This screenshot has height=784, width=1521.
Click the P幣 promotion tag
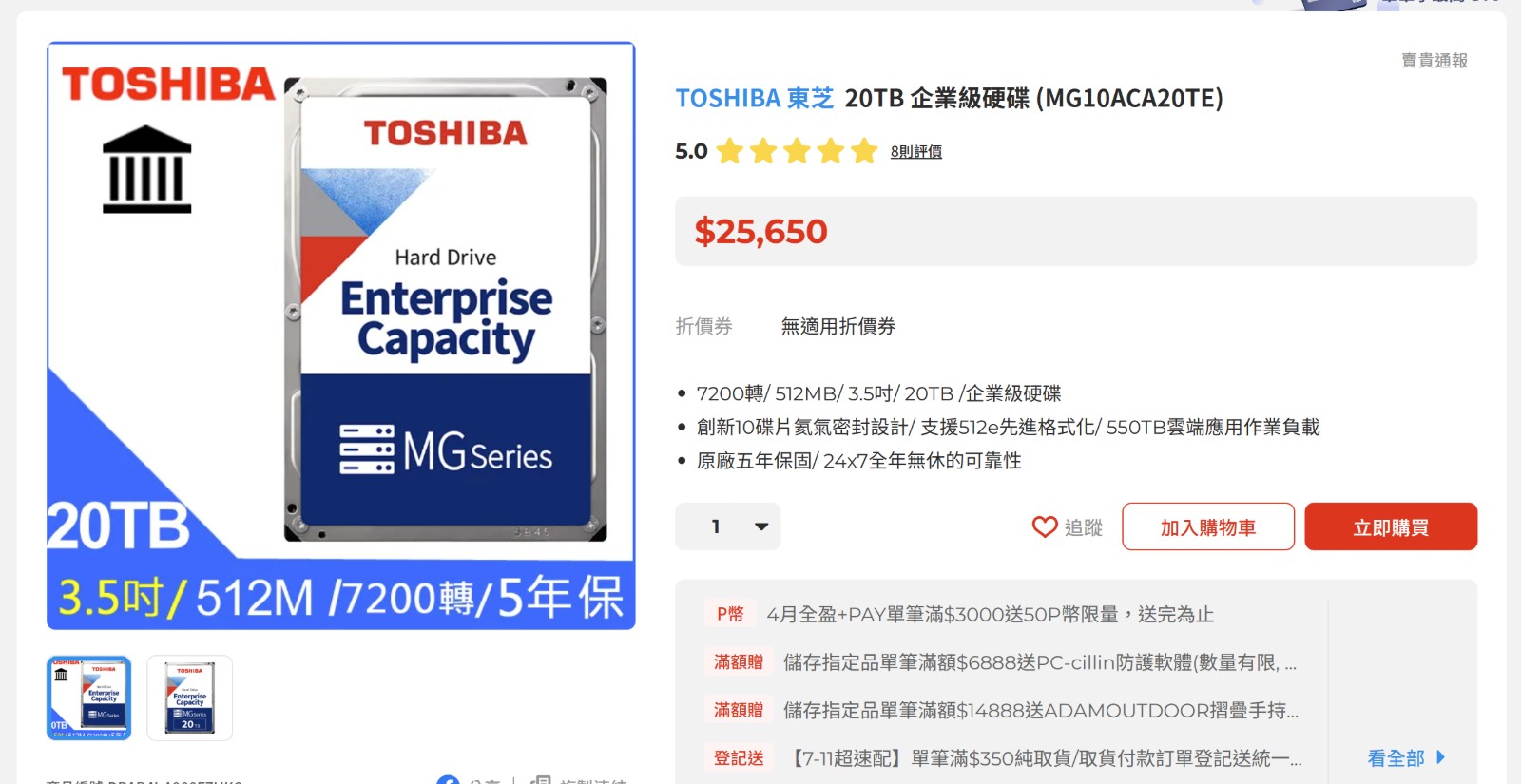730,614
